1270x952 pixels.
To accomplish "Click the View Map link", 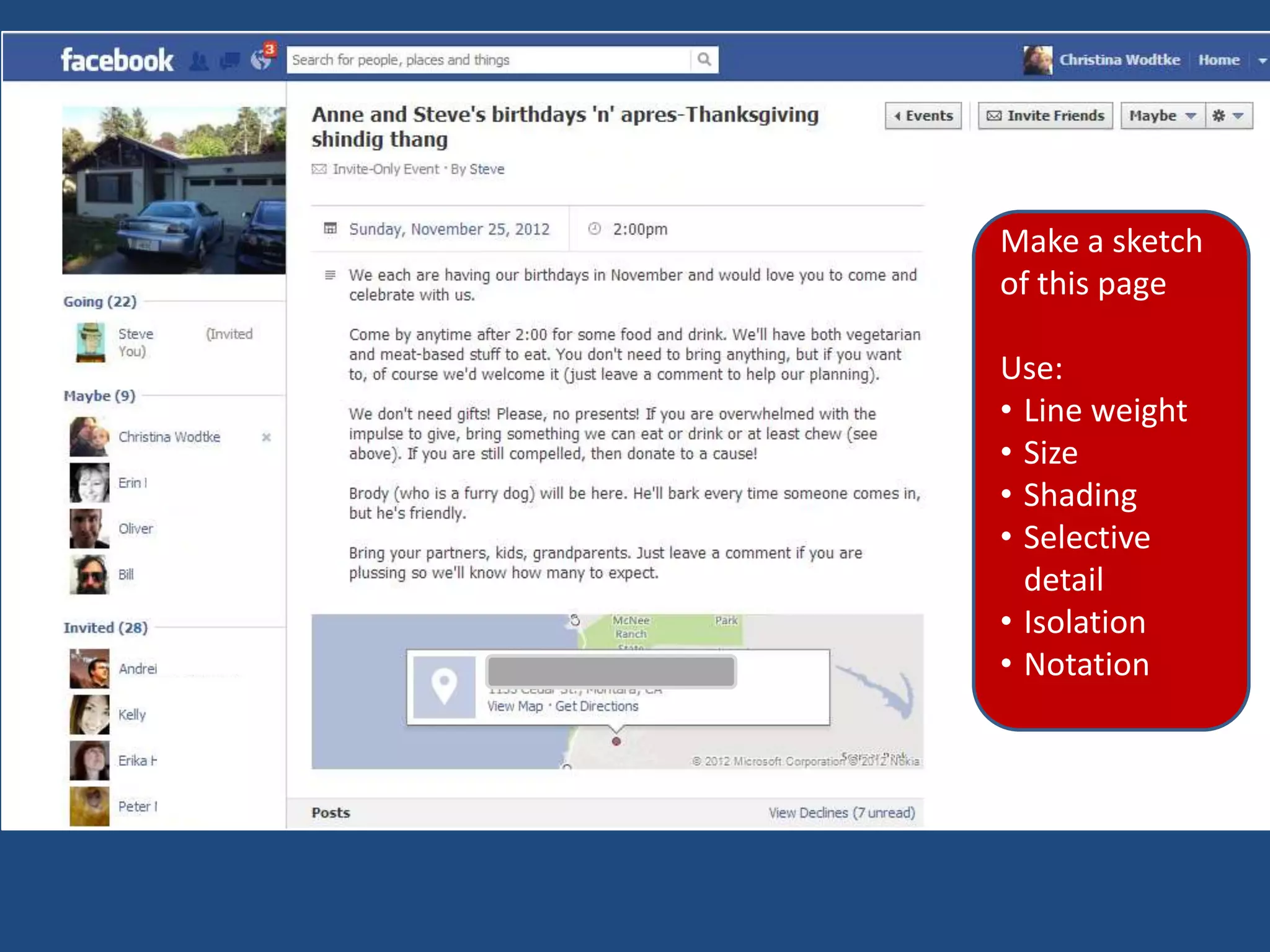I will (515, 707).
